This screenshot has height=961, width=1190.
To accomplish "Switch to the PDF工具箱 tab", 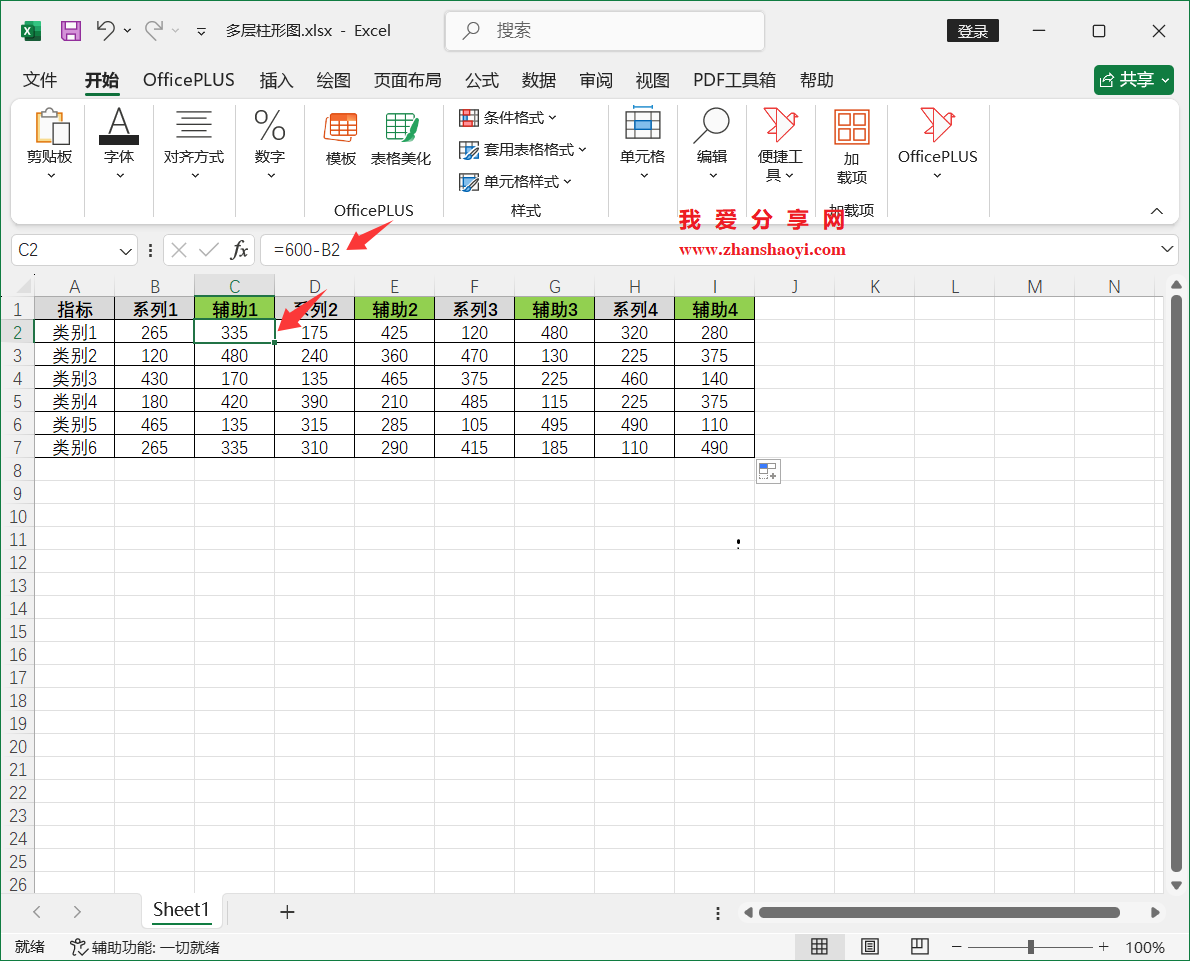I will [x=734, y=80].
